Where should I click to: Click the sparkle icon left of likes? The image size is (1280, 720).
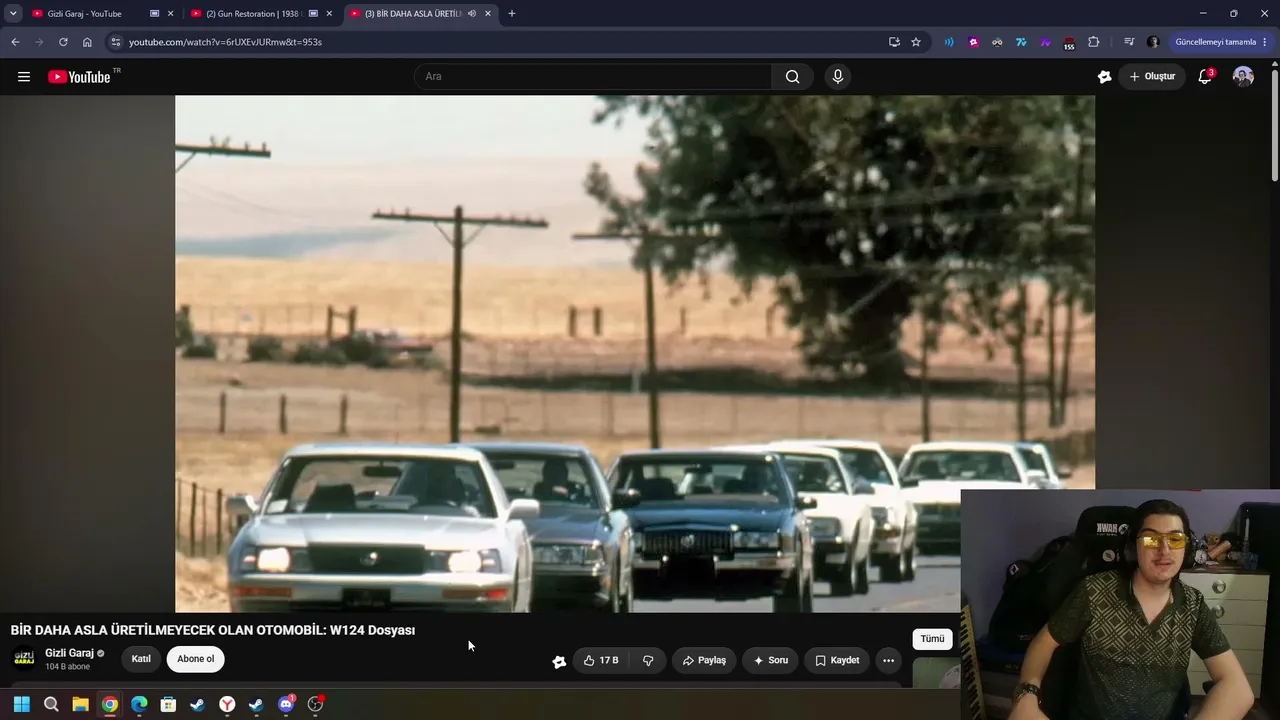pos(559,661)
